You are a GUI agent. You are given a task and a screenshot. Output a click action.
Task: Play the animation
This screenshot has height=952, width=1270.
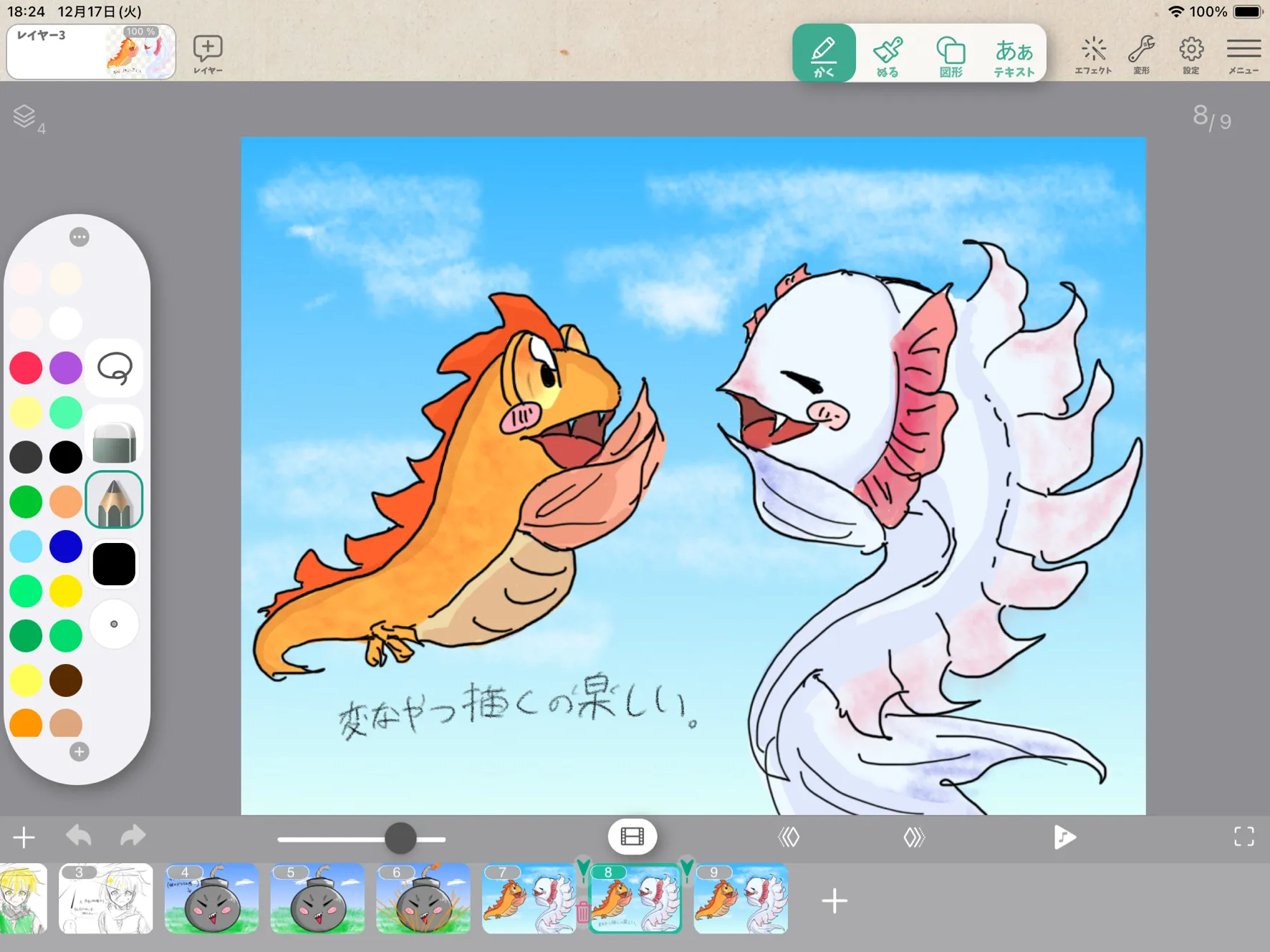[x=1064, y=837]
